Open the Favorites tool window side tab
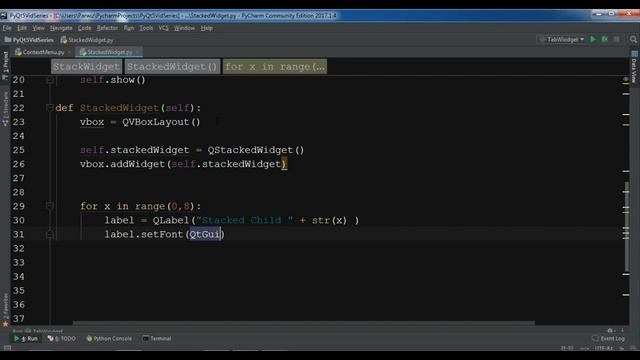 coord(5,310)
